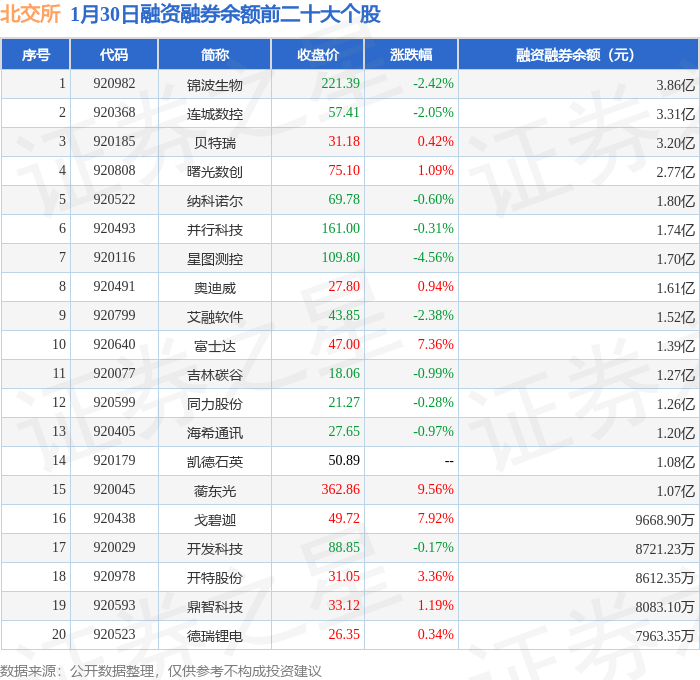Viewport: 700px width, 680px height.
Task: Select stock name 贝特瑞
Action: pyautogui.click(x=215, y=143)
